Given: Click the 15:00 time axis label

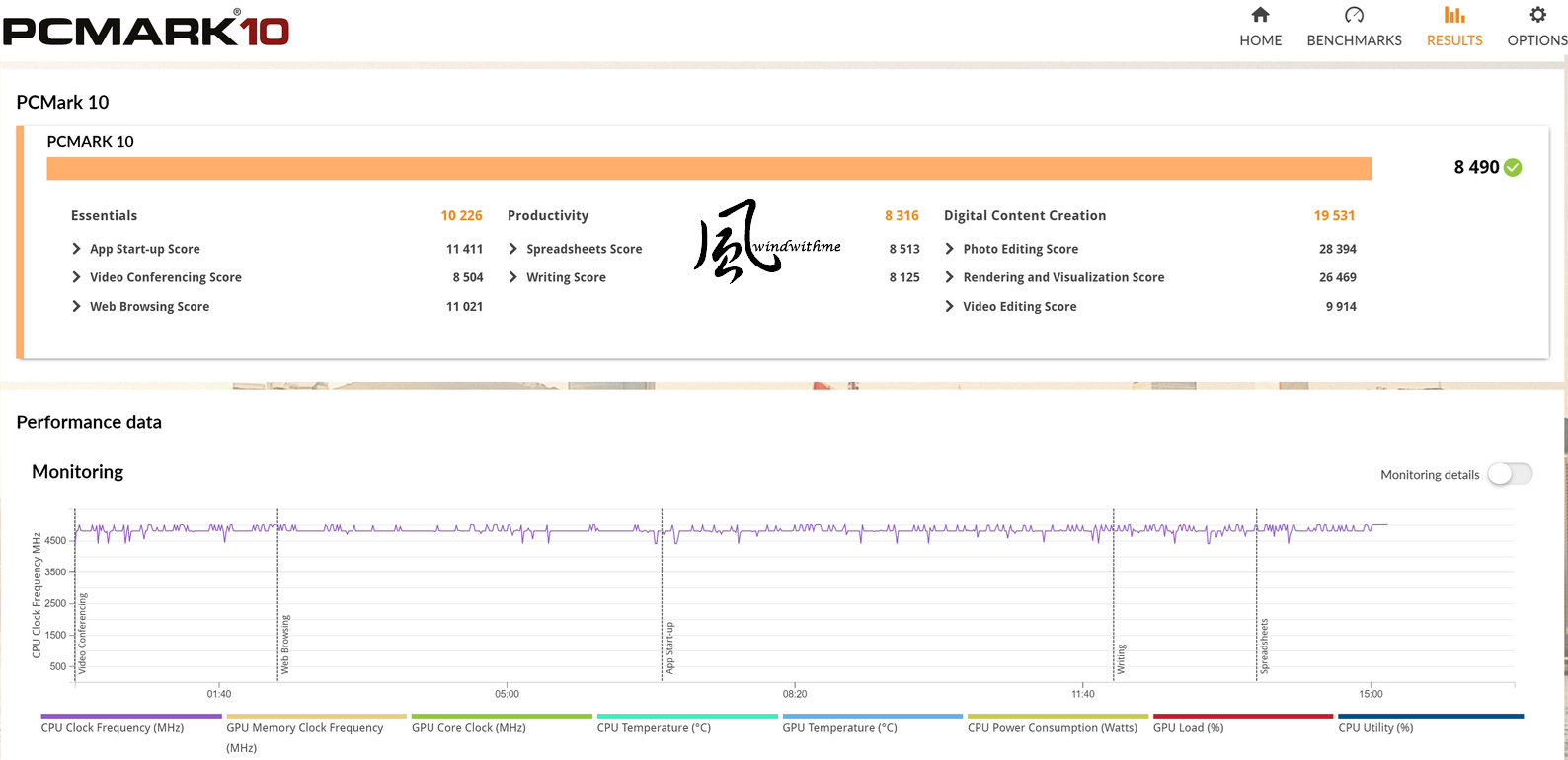Looking at the screenshot, I should point(1371,694).
